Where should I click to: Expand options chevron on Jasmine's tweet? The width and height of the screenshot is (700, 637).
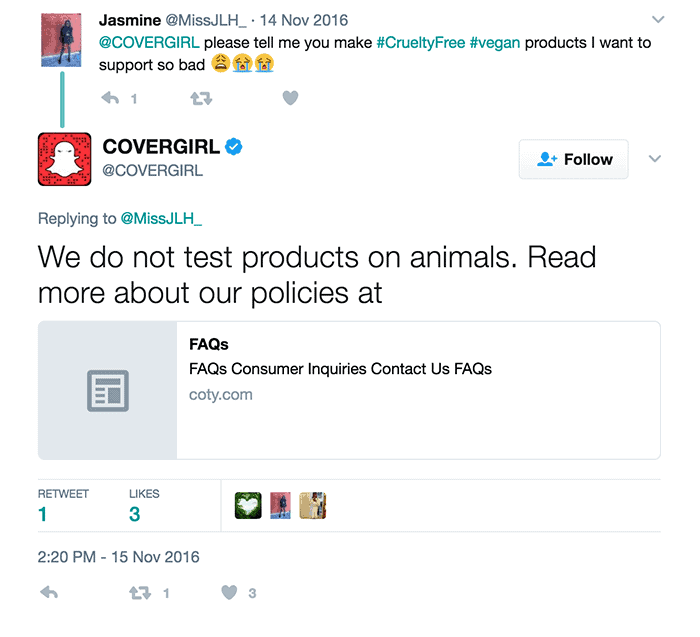[x=657, y=19]
